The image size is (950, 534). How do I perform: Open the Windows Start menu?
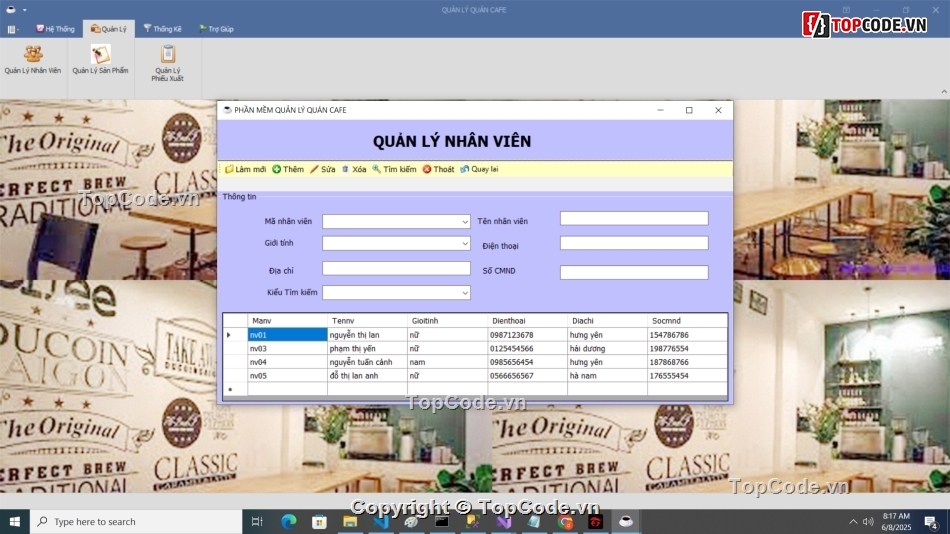pyautogui.click(x=15, y=521)
